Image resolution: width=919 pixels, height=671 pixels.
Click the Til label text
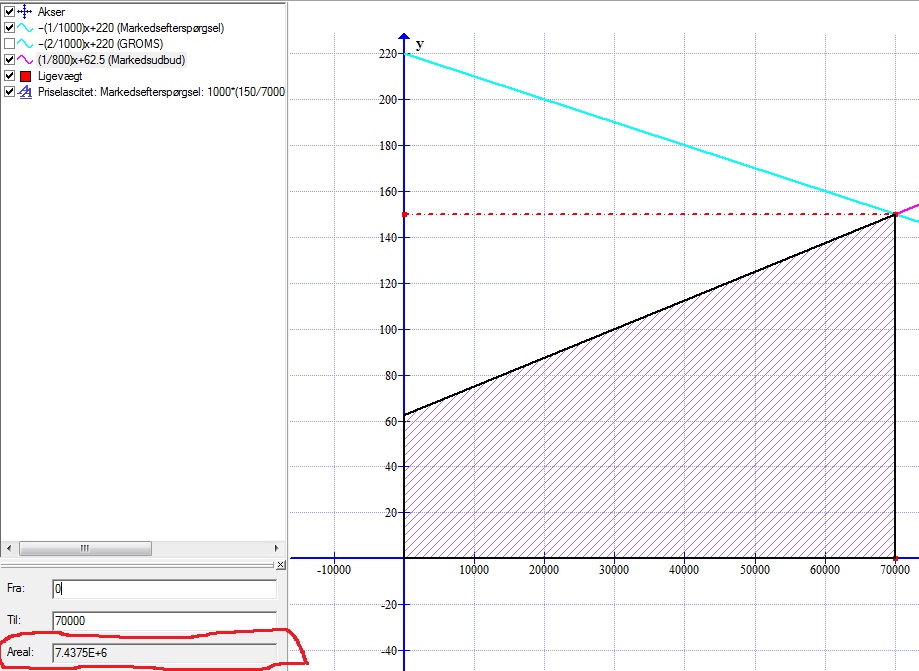click(x=14, y=619)
